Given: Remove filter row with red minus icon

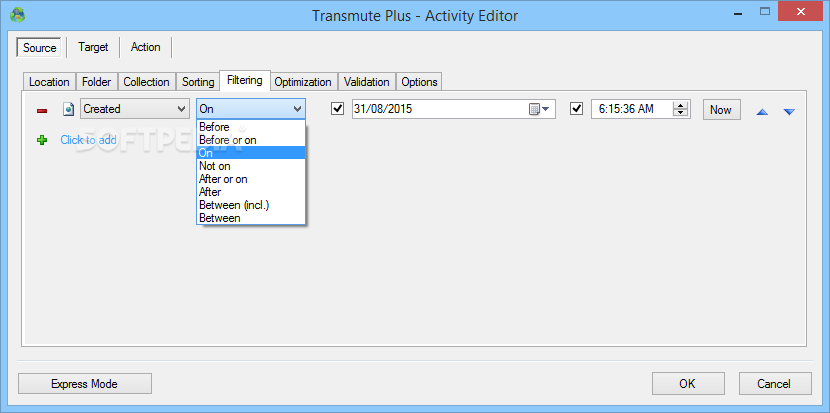Looking at the screenshot, I should pyautogui.click(x=42, y=110).
